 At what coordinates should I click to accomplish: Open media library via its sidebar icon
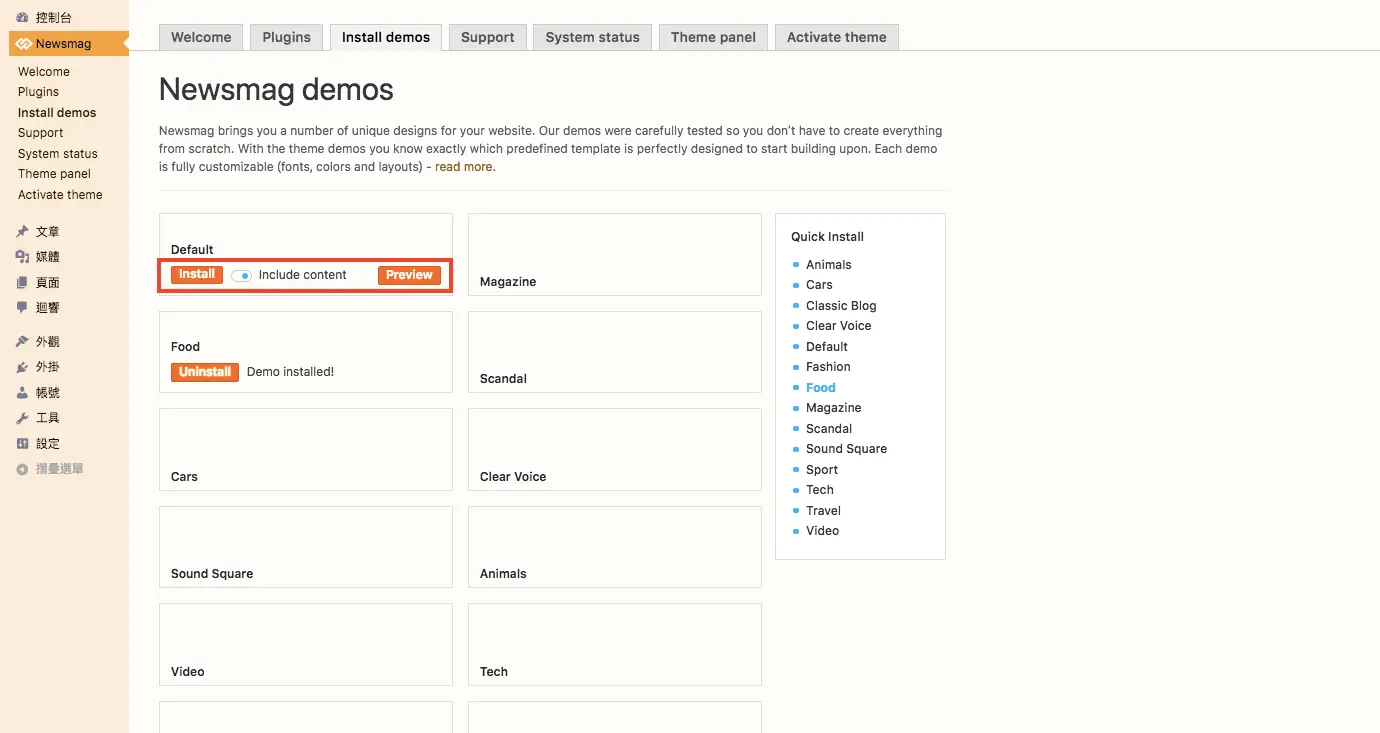22,257
